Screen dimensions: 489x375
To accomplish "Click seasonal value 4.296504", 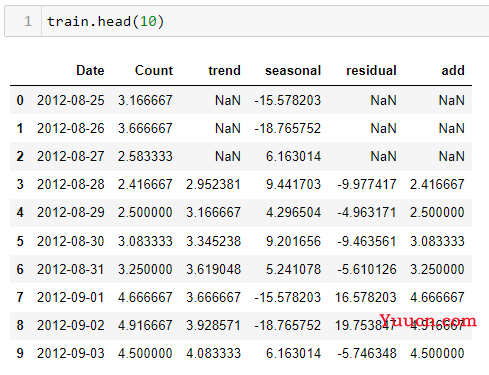I will (x=293, y=212).
